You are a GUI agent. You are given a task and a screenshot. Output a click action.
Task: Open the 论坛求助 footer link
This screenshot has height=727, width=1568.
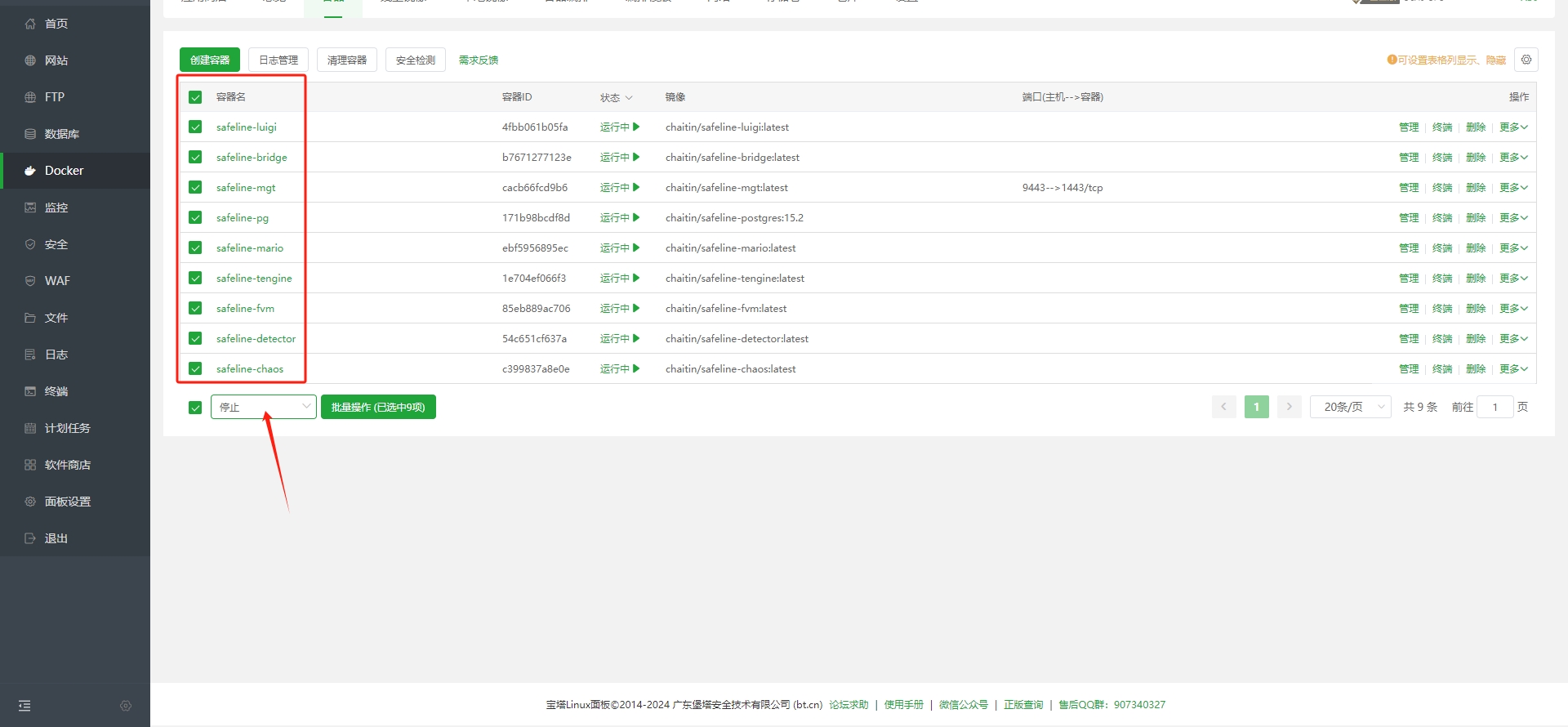(849, 704)
